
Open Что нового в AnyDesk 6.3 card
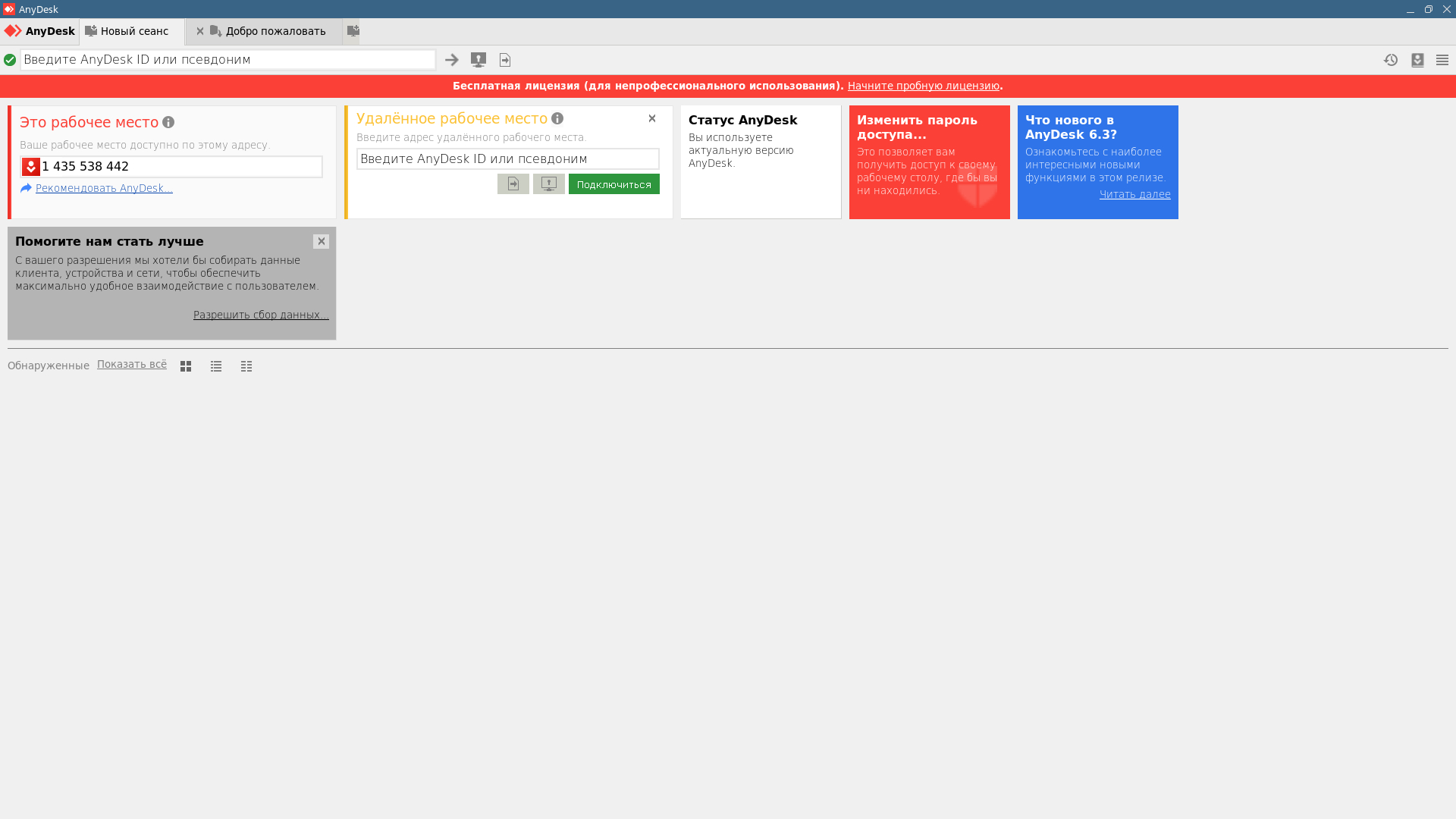[1098, 162]
